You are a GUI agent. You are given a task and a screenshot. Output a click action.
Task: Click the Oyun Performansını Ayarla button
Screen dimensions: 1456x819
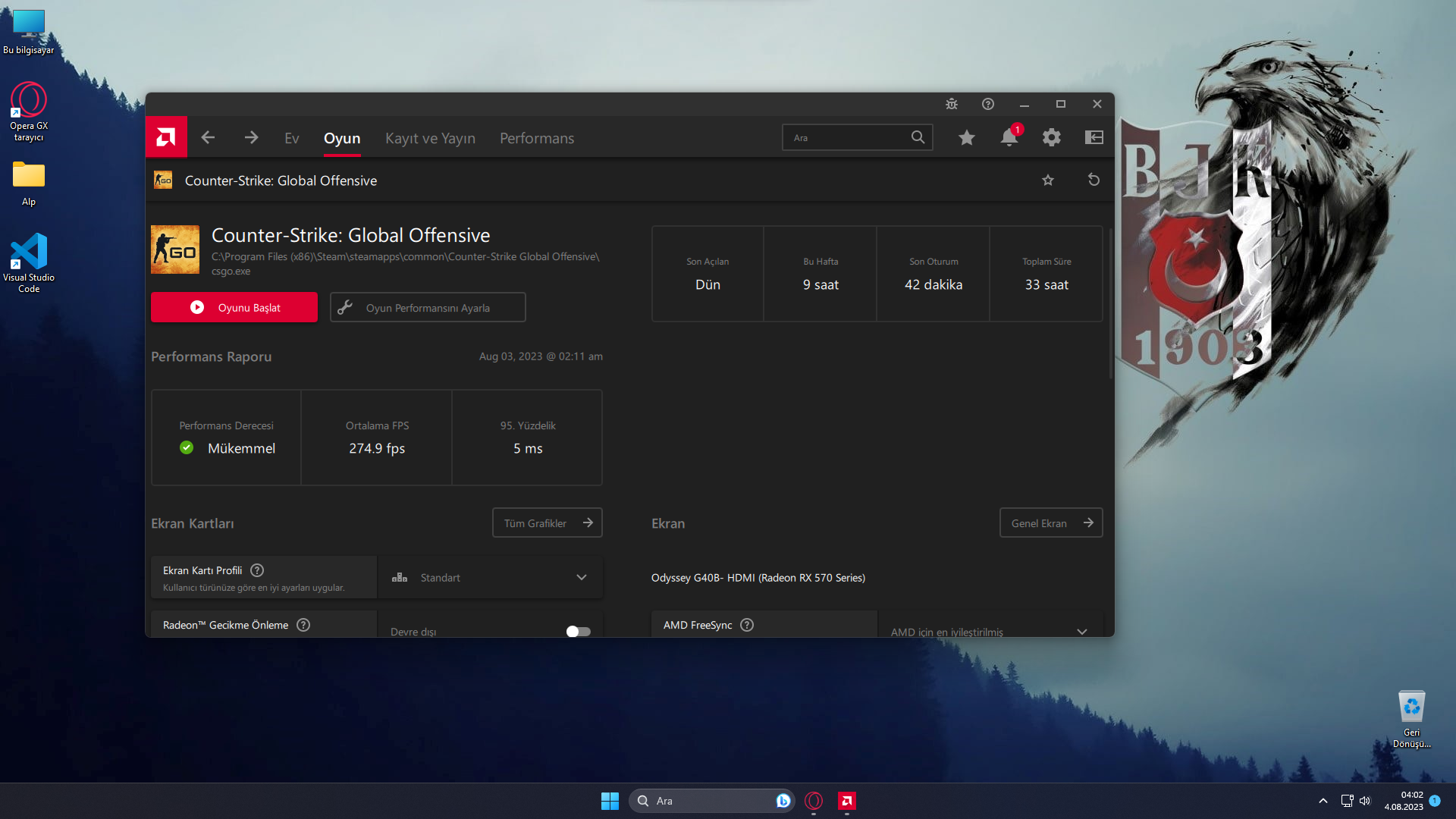428,307
